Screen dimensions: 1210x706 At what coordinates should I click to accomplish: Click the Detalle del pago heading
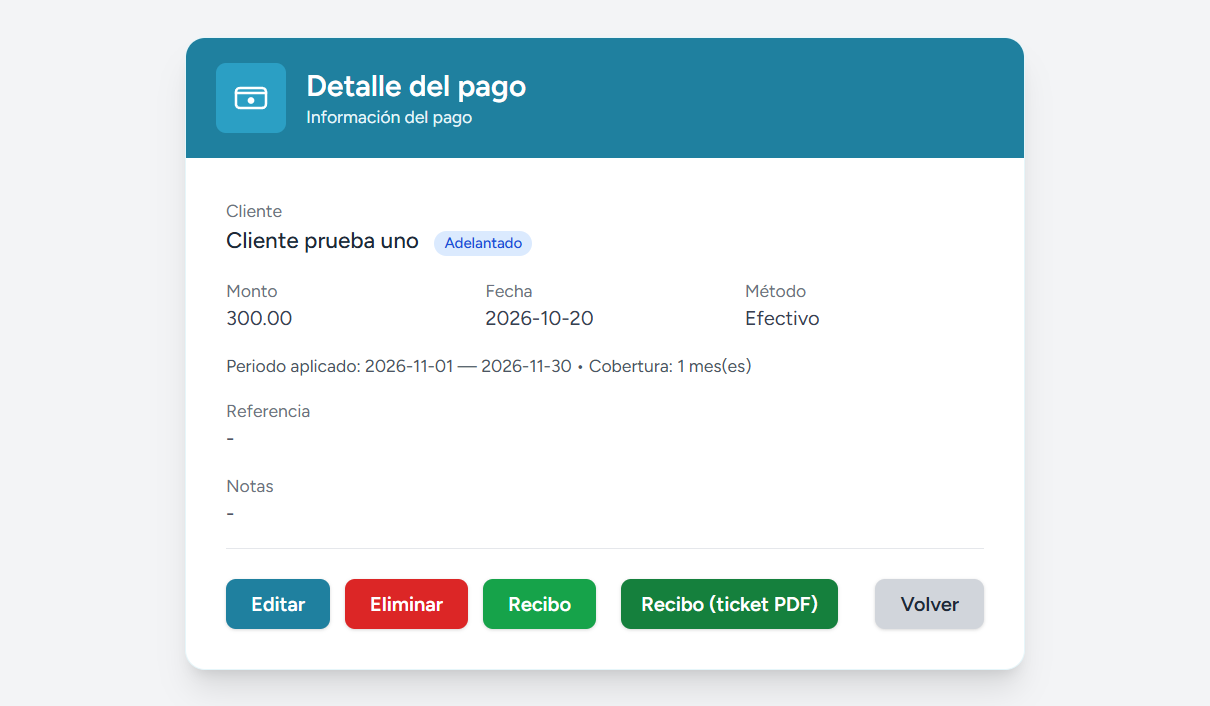coord(416,86)
